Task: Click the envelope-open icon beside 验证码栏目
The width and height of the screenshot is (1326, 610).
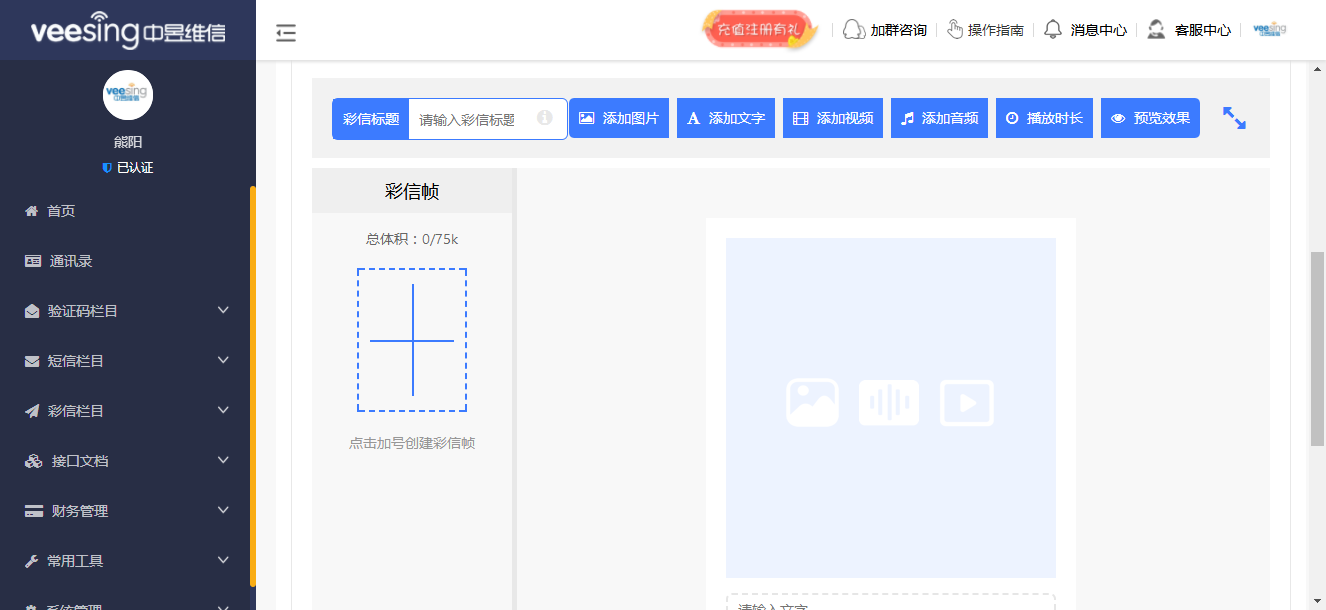Action: [x=32, y=311]
